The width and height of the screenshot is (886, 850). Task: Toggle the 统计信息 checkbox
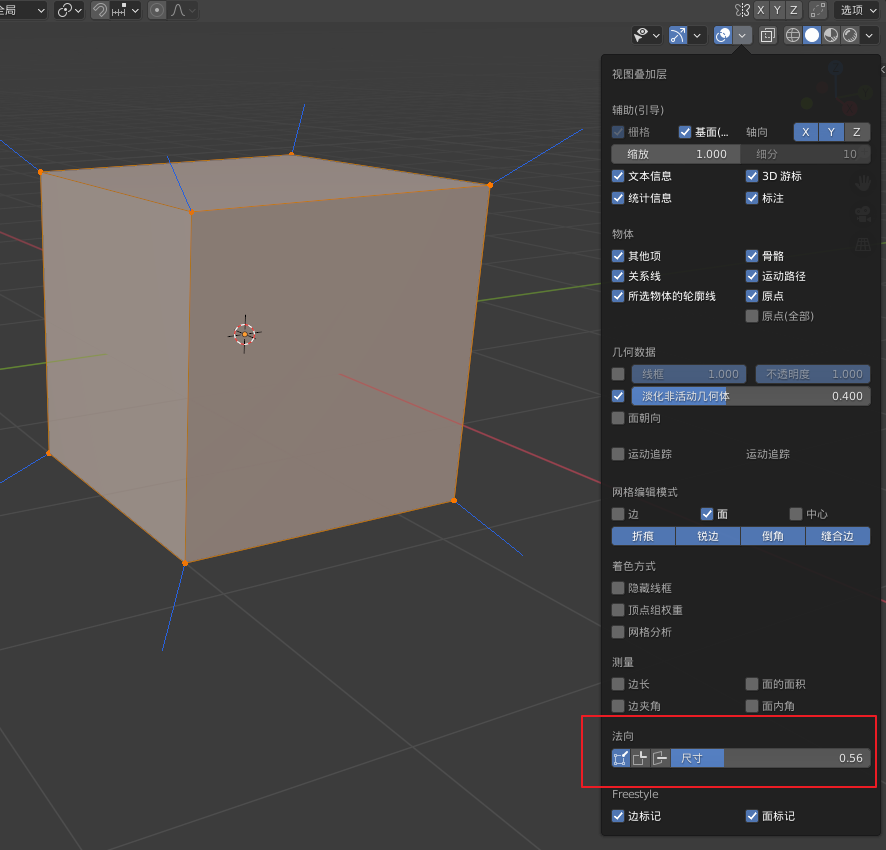618,198
